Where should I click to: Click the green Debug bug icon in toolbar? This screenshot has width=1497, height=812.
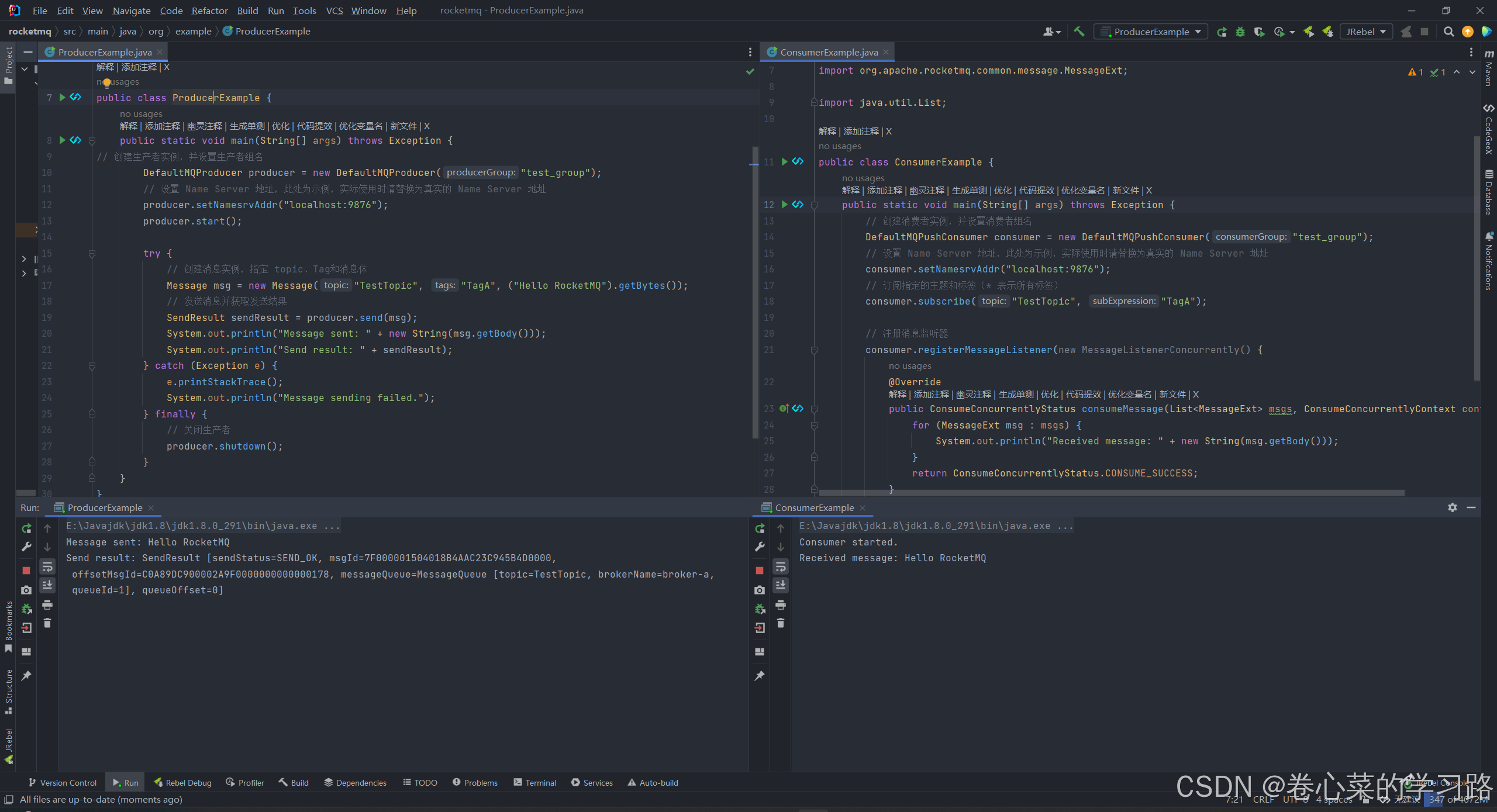pyautogui.click(x=1240, y=32)
